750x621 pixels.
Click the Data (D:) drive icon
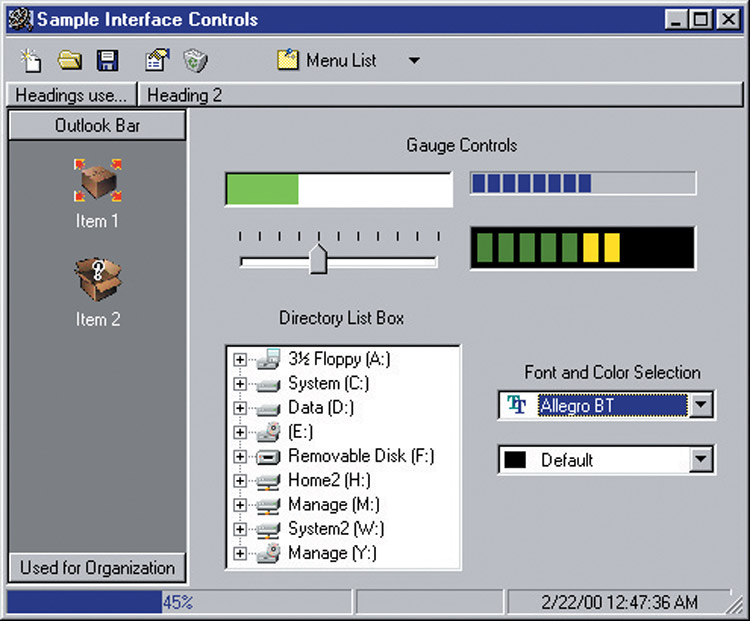click(x=268, y=409)
